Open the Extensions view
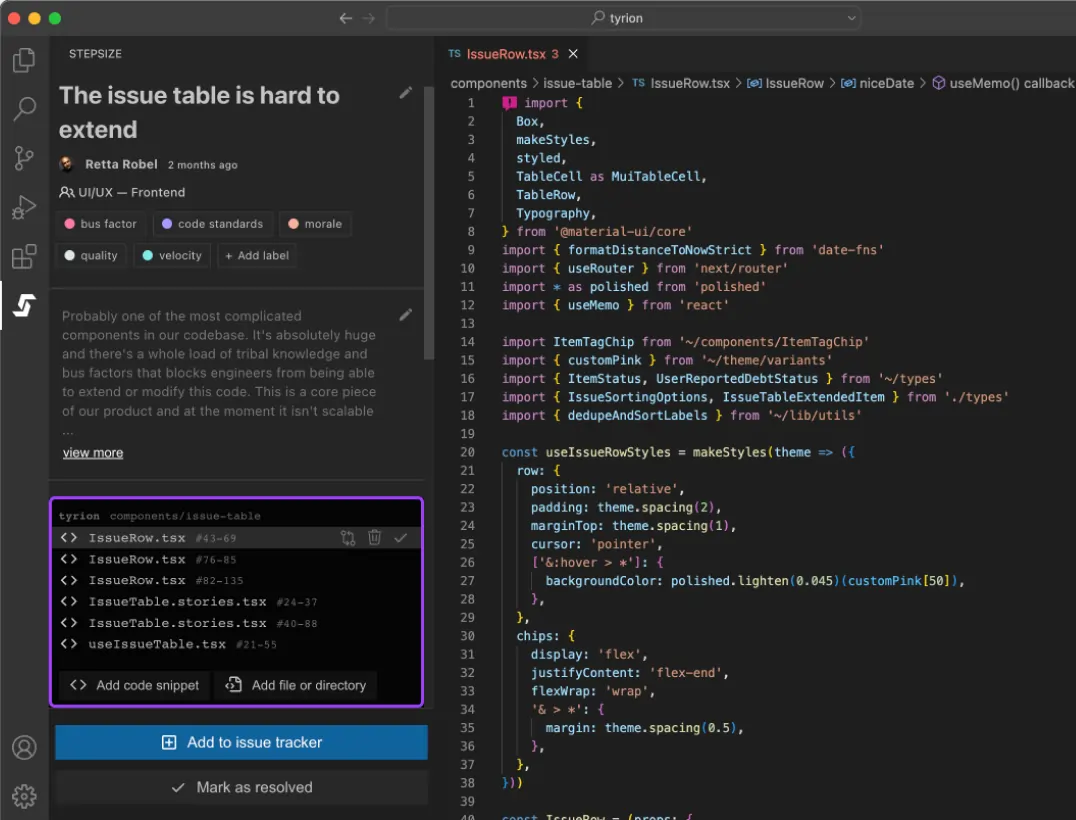The height and width of the screenshot is (820, 1076). [x=24, y=256]
